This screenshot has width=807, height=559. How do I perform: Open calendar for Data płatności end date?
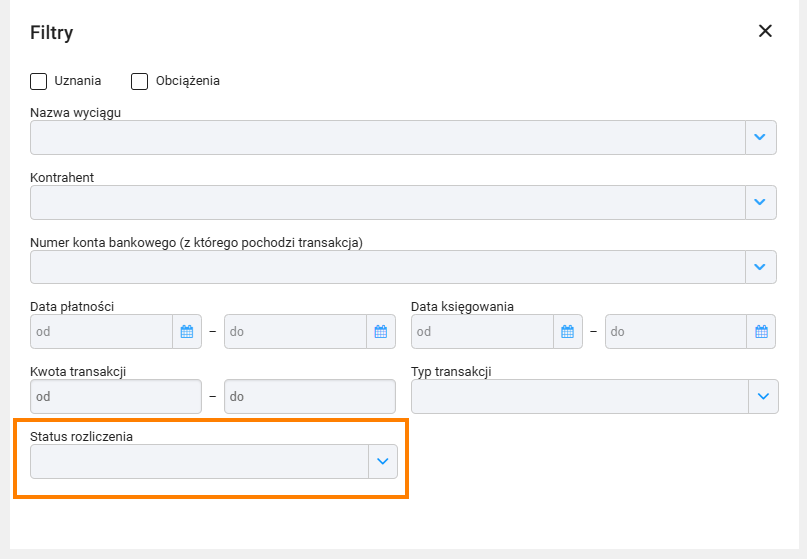381,331
